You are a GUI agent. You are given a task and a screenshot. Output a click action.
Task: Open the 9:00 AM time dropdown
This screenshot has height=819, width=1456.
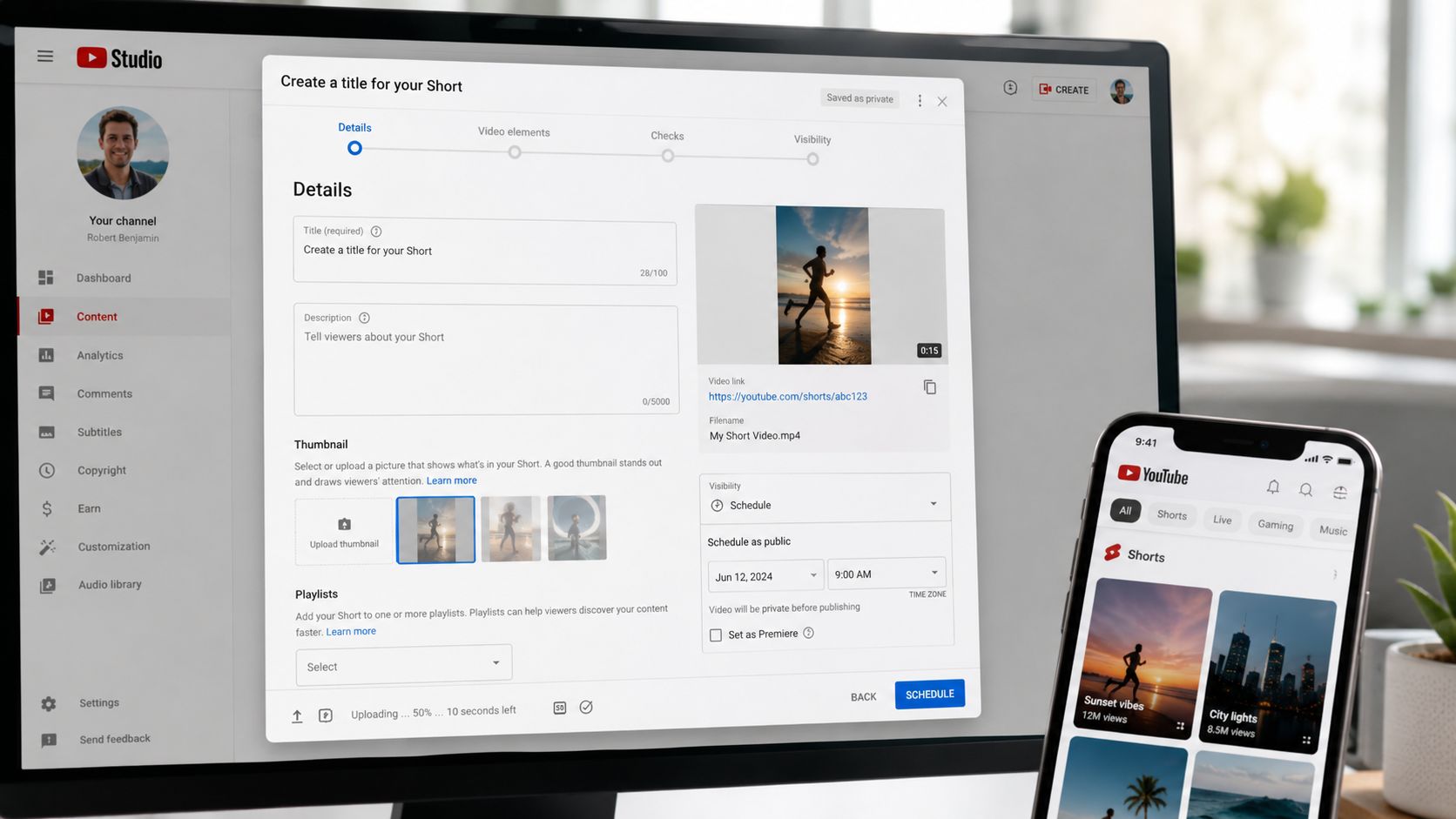pyautogui.click(x=886, y=574)
